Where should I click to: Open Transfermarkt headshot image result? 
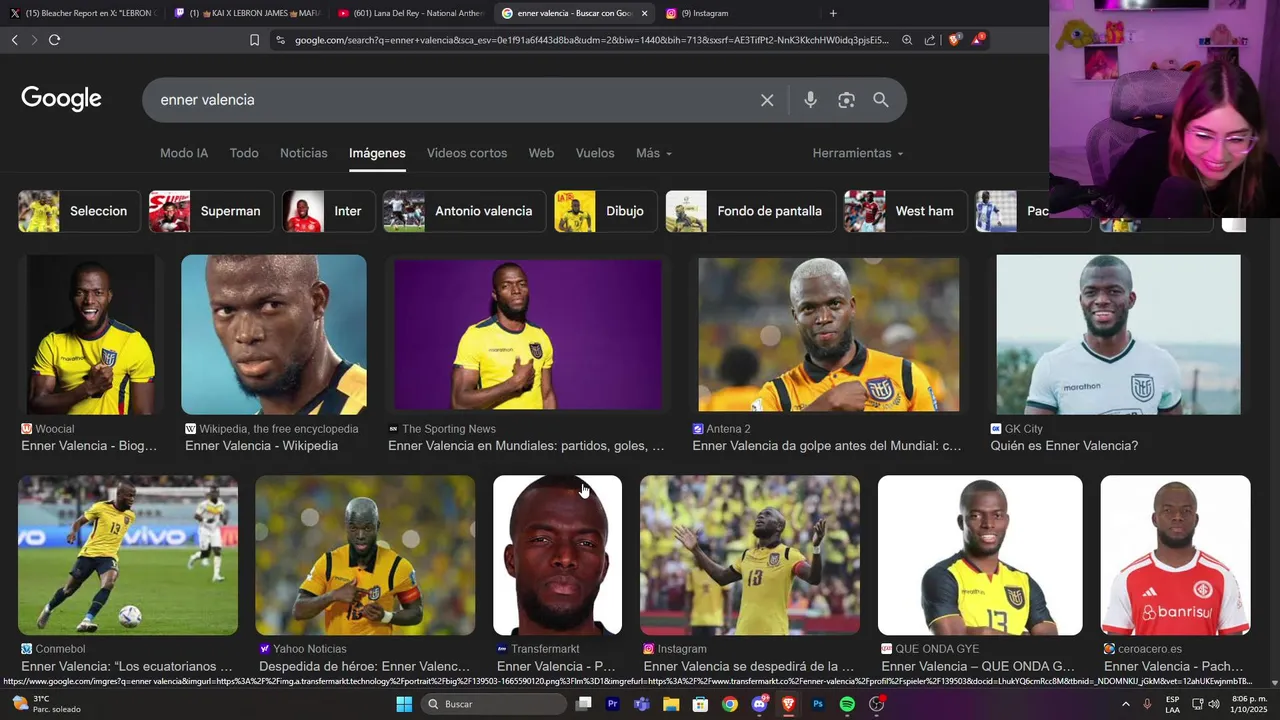pyautogui.click(x=557, y=555)
